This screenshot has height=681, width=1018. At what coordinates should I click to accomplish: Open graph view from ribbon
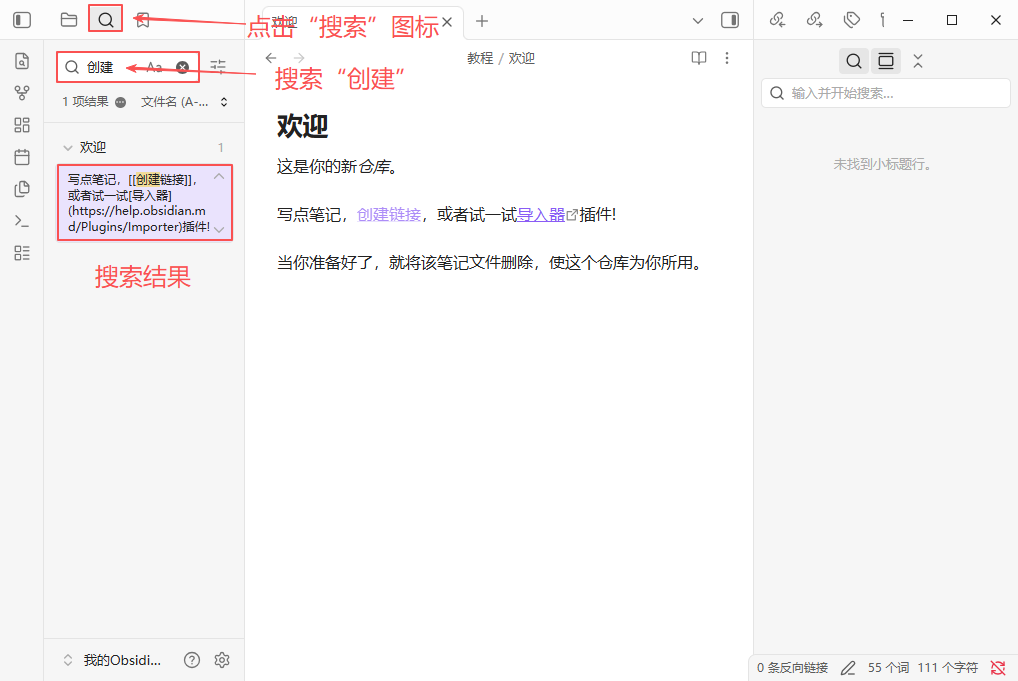(22, 93)
